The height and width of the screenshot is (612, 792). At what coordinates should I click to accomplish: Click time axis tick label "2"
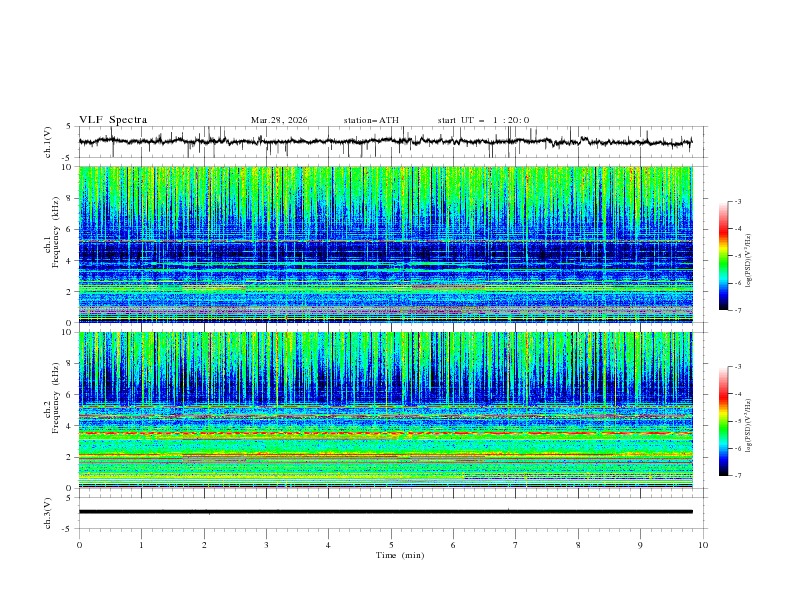204,545
